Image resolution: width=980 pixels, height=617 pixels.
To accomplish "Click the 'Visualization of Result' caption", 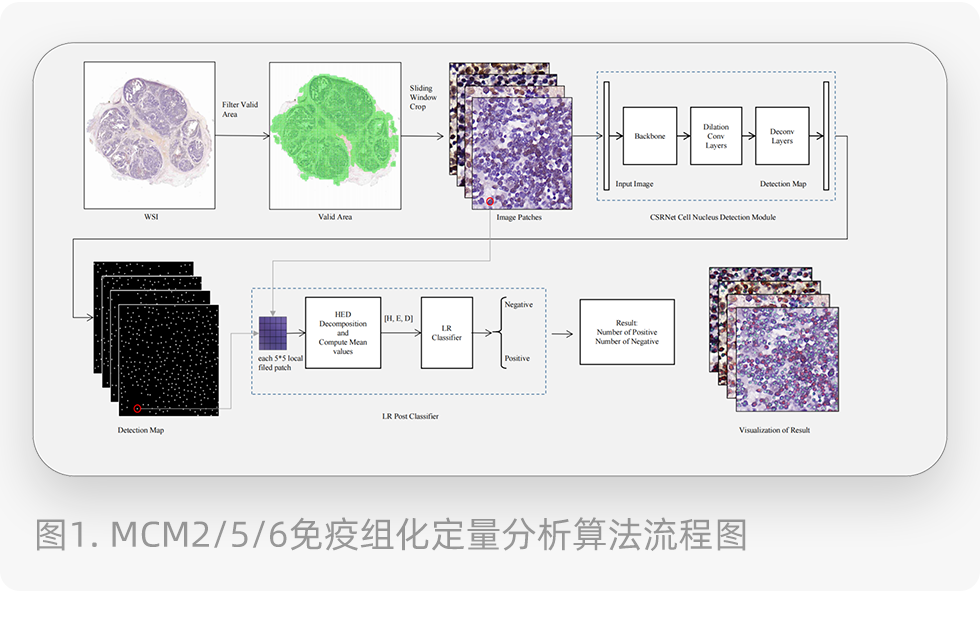I will (x=774, y=430).
